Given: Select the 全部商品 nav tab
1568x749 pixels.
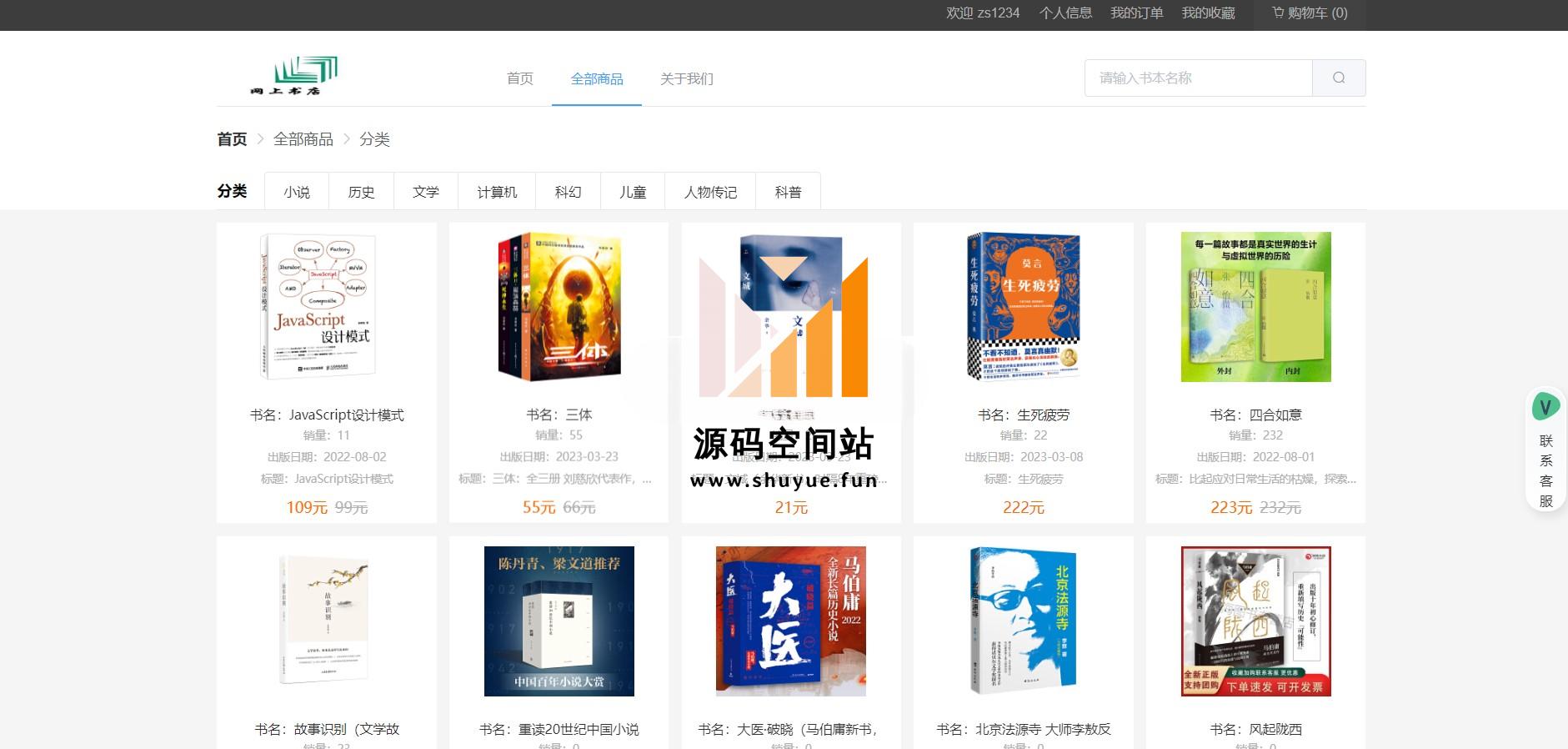Looking at the screenshot, I should click(x=597, y=78).
